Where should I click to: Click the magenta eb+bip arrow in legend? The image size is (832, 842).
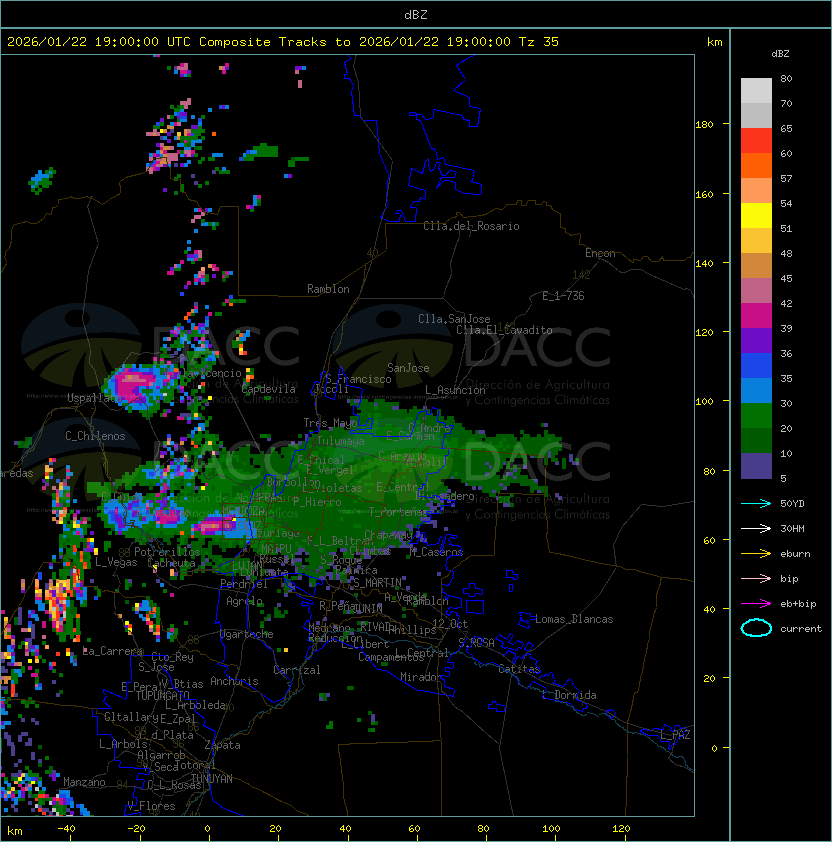(756, 604)
